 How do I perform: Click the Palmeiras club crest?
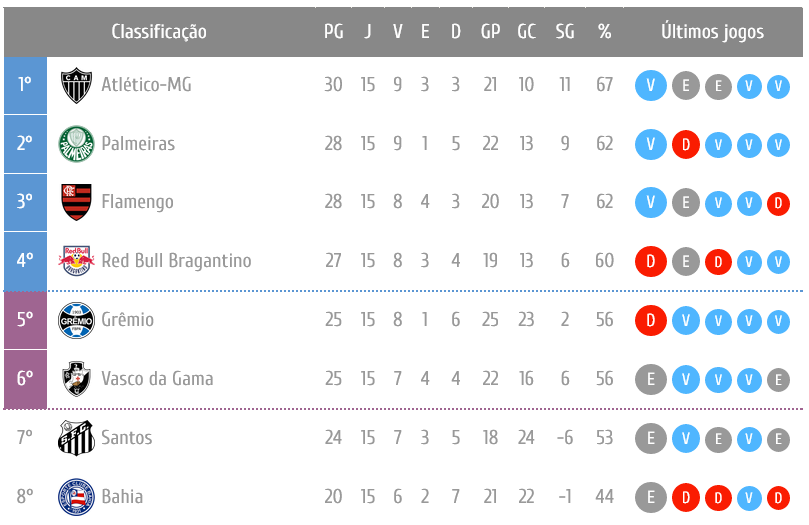[76, 144]
